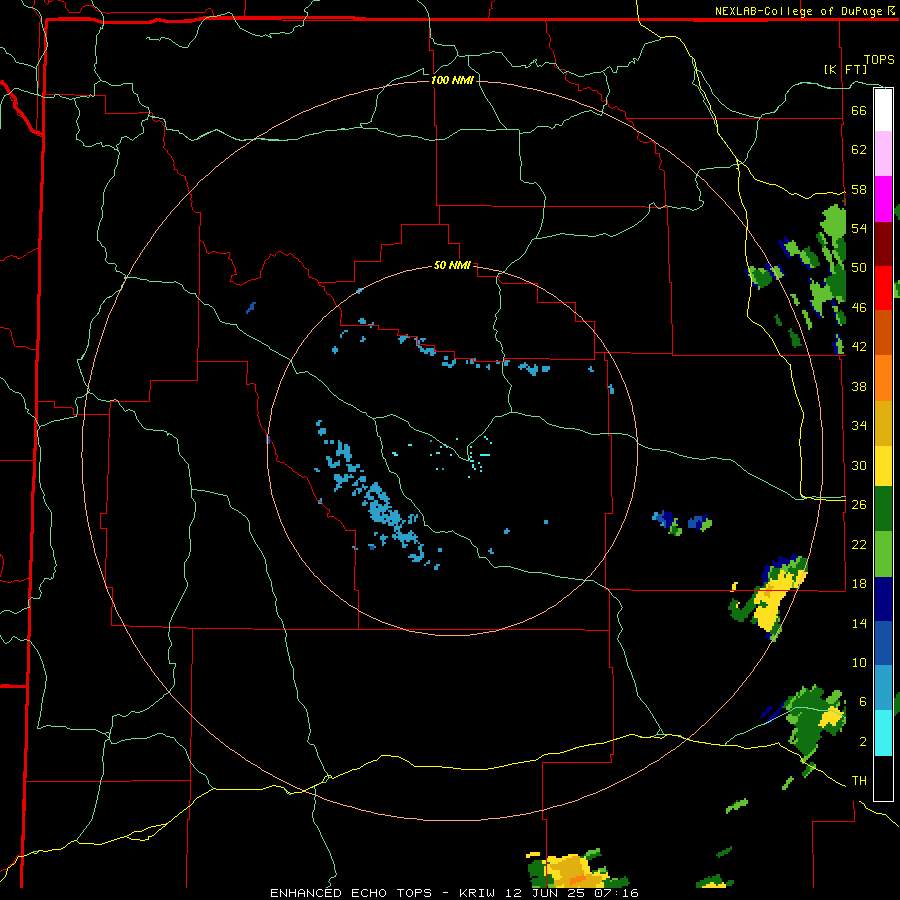The image size is (900, 900).
Task: Click the "2" legend value
Action: coord(863,741)
